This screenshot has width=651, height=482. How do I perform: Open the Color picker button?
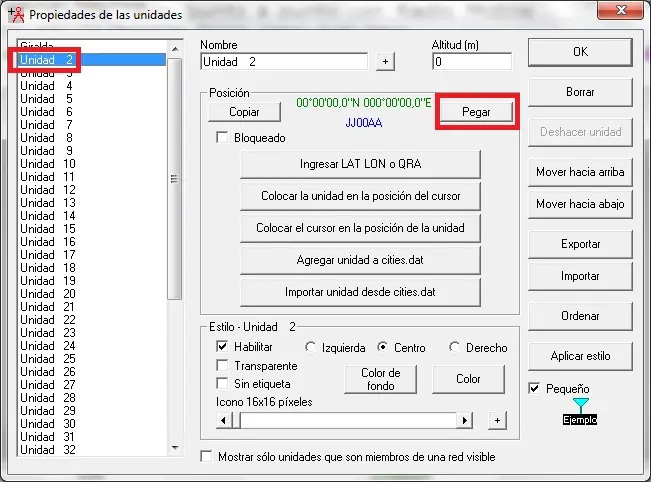point(468,379)
